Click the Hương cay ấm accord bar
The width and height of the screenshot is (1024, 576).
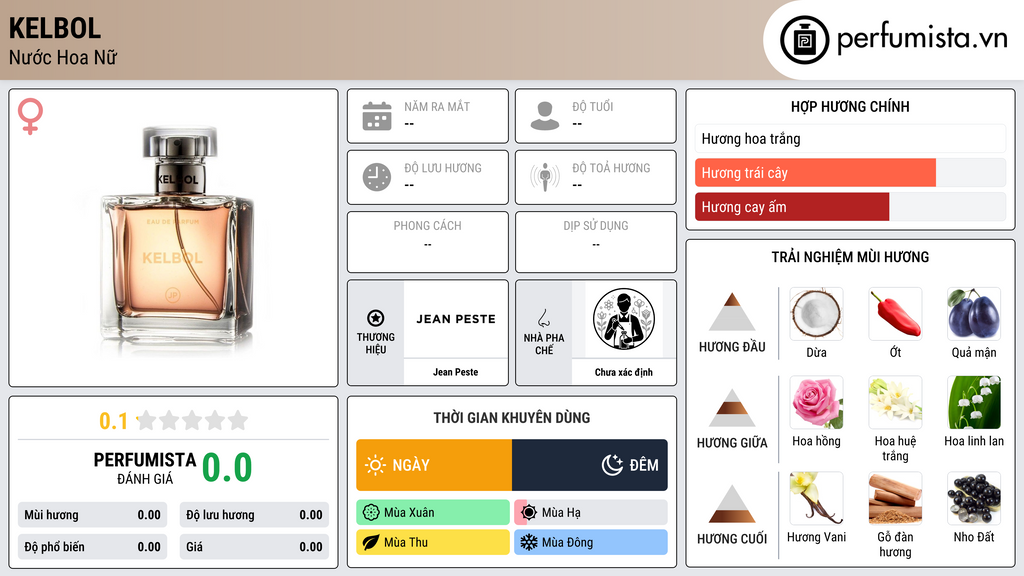[850, 207]
